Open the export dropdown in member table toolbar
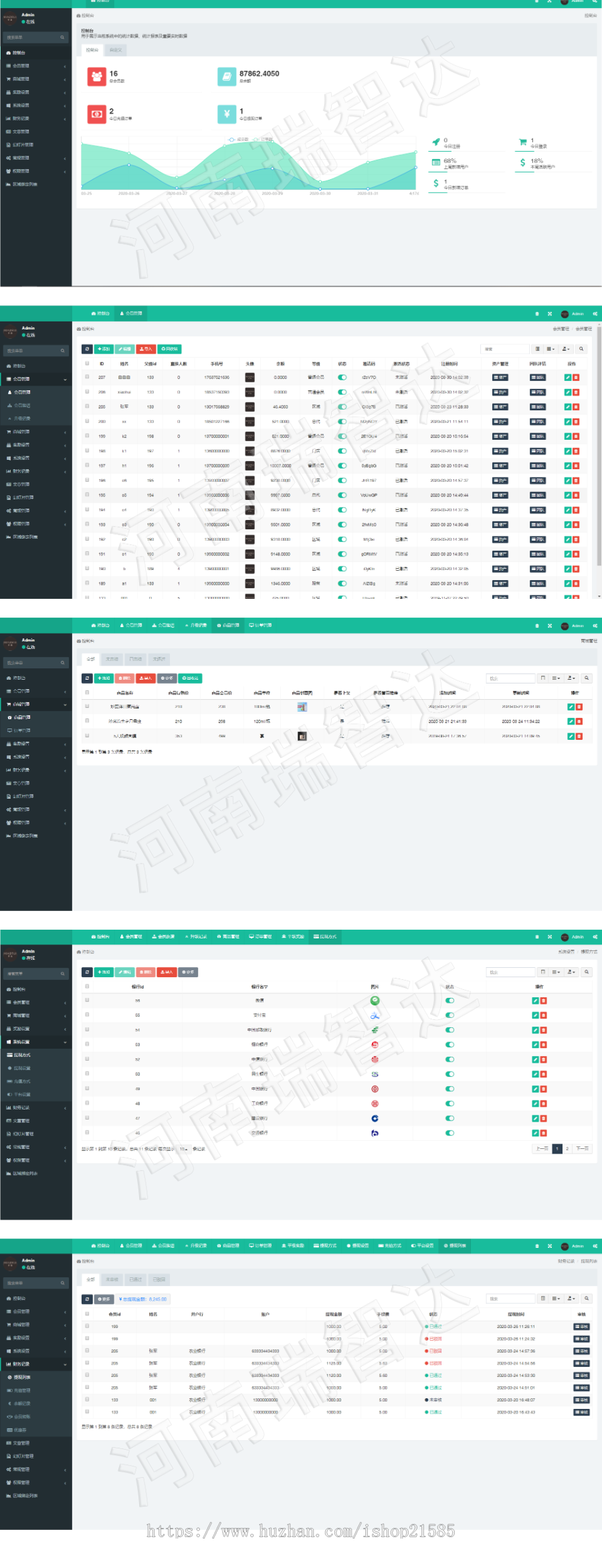This screenshot has height=1568, width=602. pyautogui.click(x=566, y=349)
